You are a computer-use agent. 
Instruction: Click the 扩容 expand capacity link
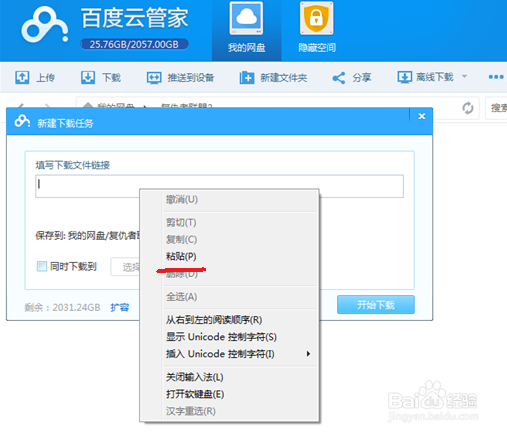tap(120, 307)
